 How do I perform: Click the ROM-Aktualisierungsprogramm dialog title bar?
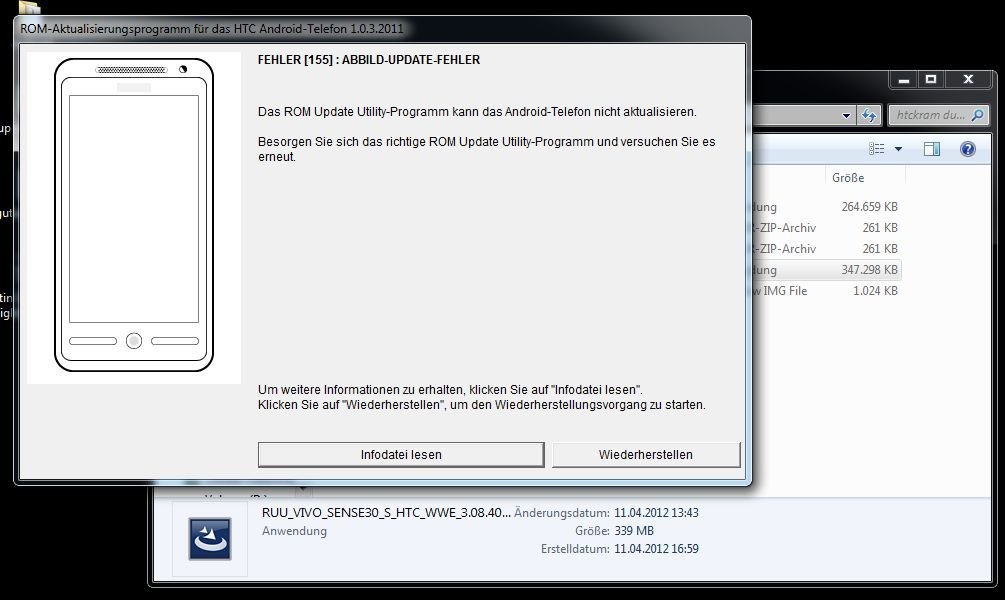(382, 29)
